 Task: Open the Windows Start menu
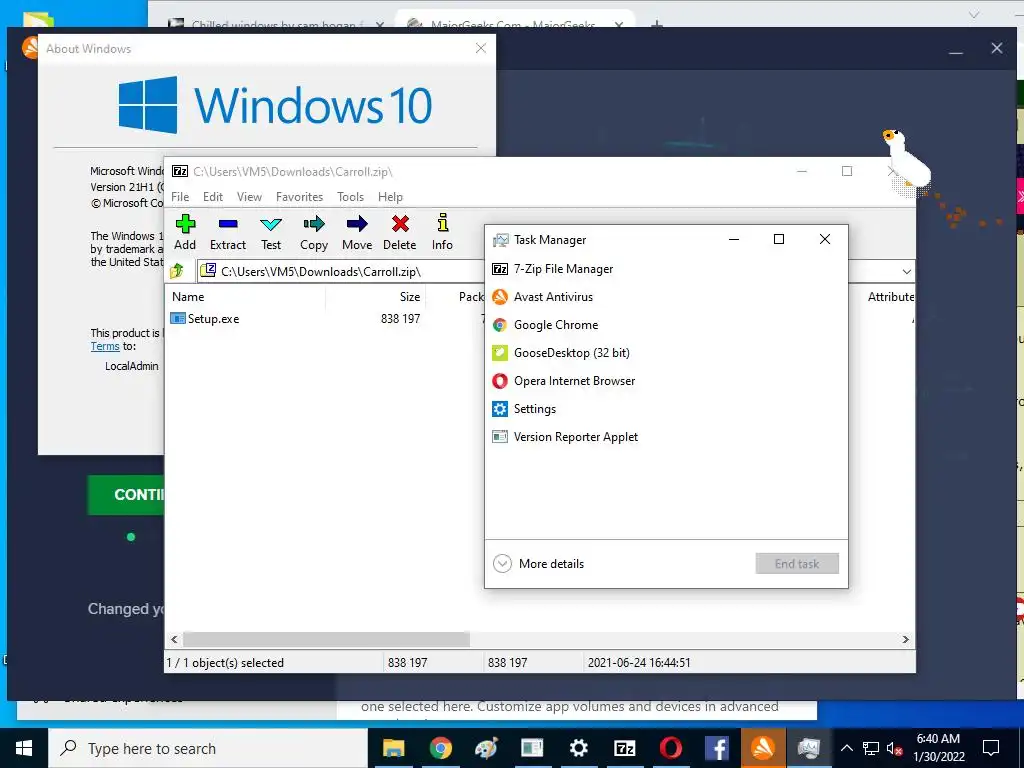coord(24,748)
